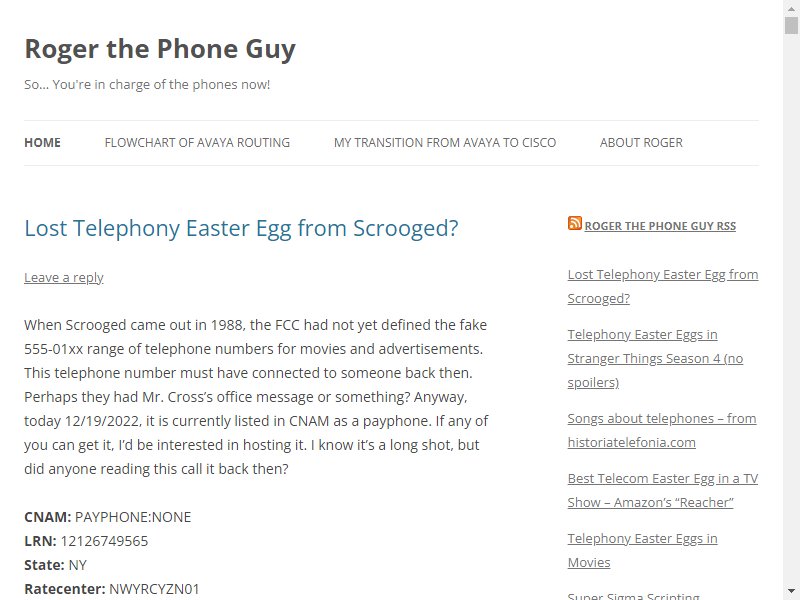Click the vertical scrollbar thumb
Viewport: 800px width, 600px height.
coord(791,25)
